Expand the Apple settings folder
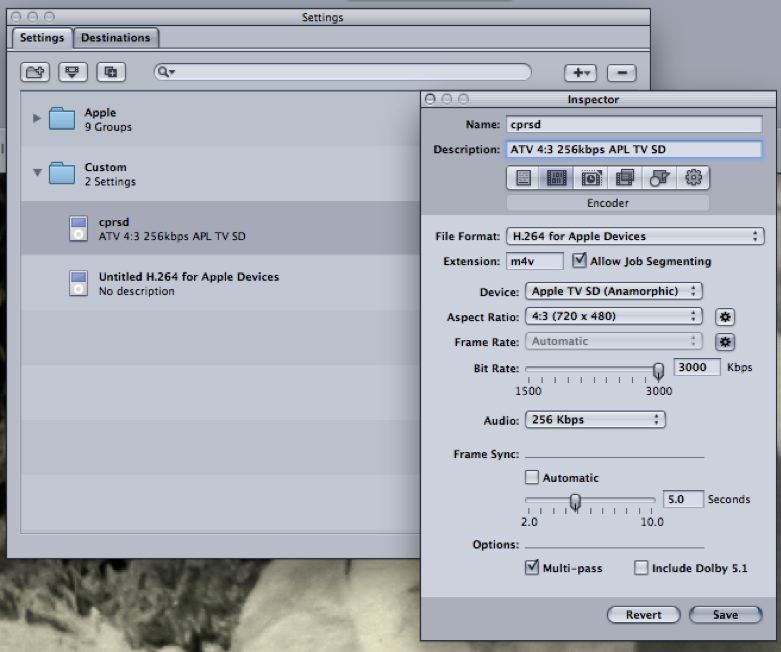 37,119
